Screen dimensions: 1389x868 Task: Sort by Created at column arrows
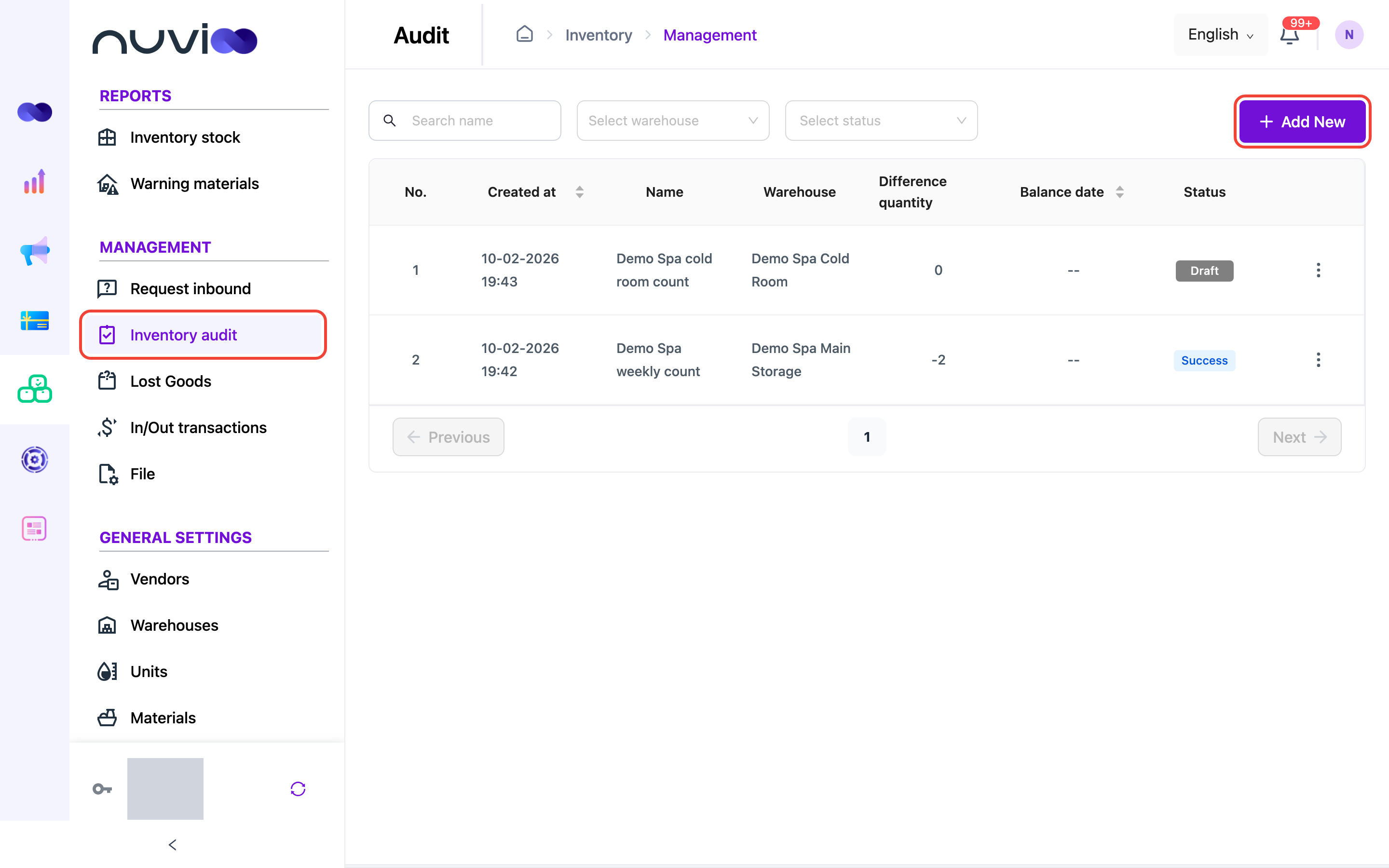click(x=580, y=192)
